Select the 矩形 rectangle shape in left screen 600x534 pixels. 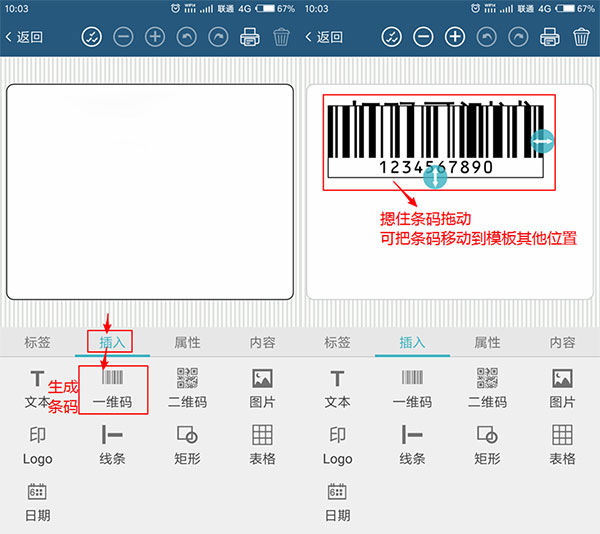[x=187, y=436]
